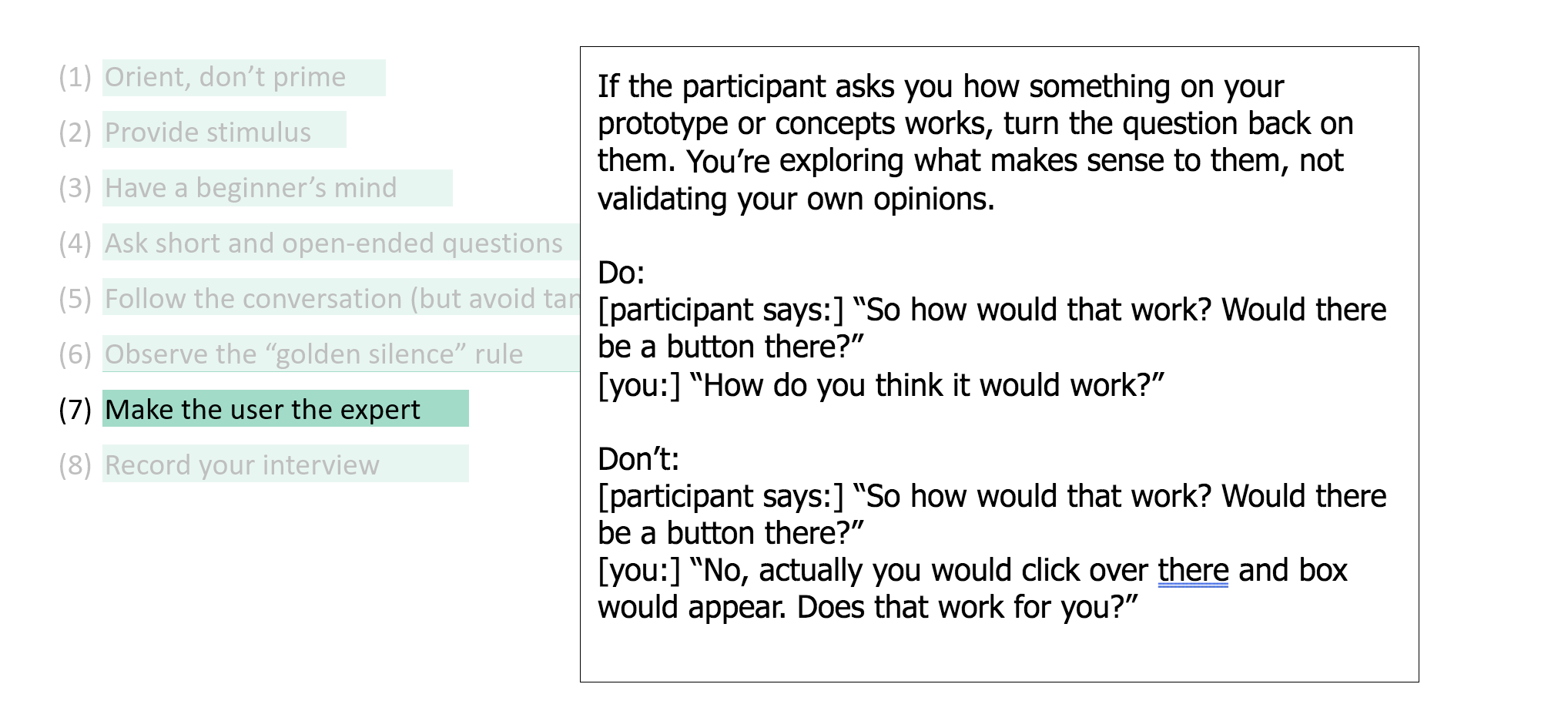1568x721 pixels.
Task: Click the number (7) beside the highlighted item
Action: 75,409
